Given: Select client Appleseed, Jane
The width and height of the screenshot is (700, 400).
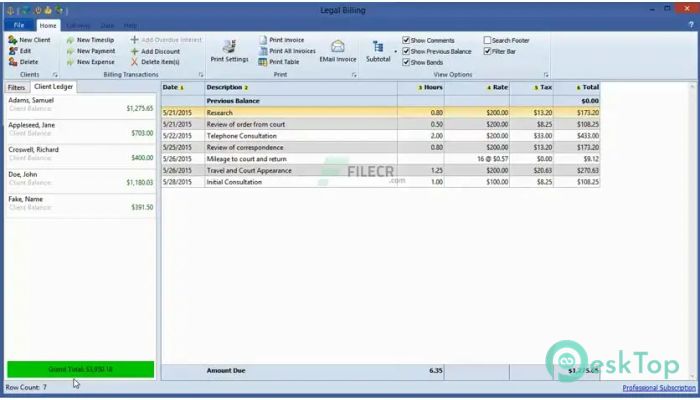Looking at the screenshot, I should click(80, 129).
